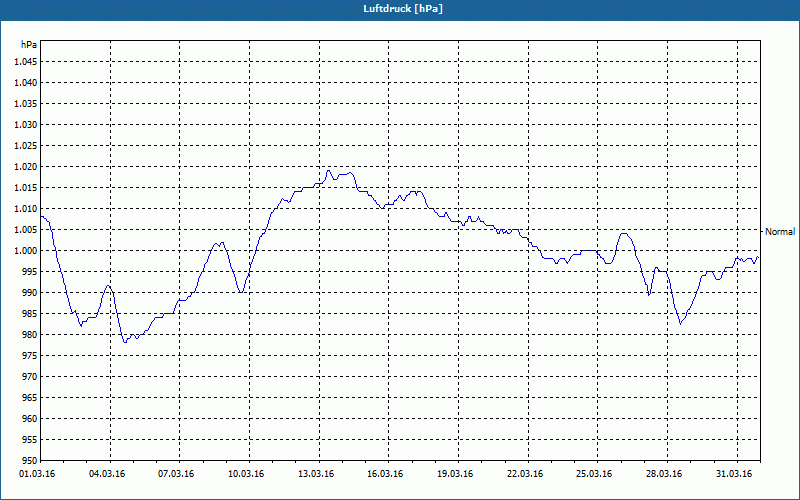Image resolution: width=800 pixels, height=500 pixels.
Task: Pick the '990' pressure axis label
Action: coord(31,293)
